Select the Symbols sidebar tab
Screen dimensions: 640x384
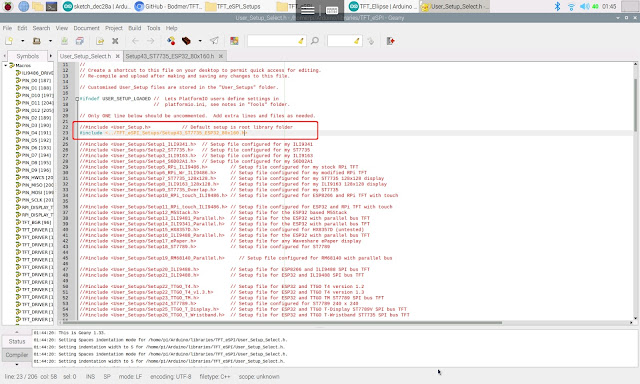pos(28,56)
